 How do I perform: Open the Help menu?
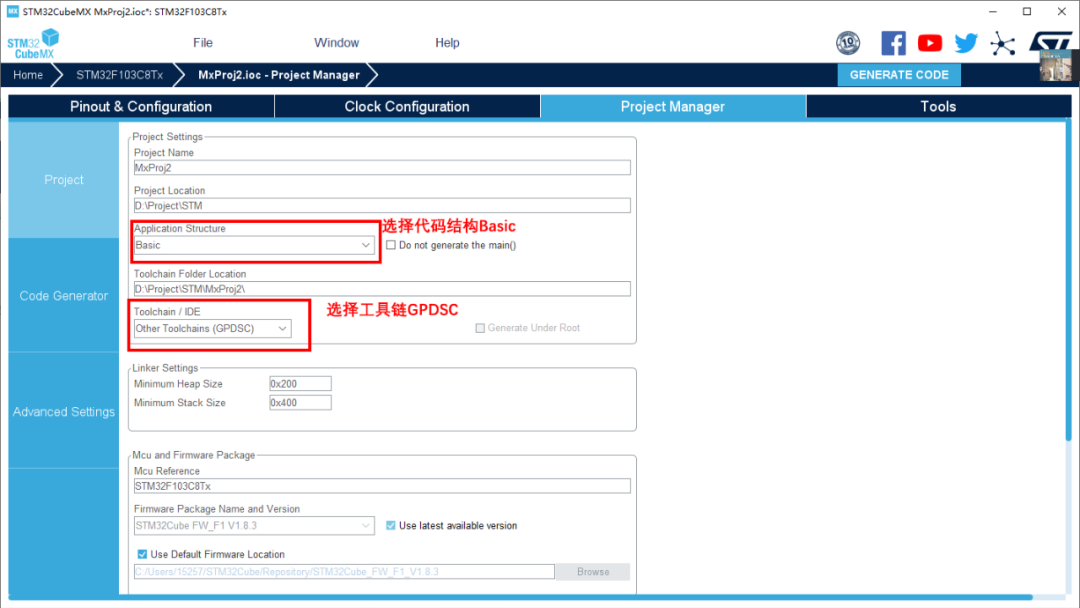tap(447, 43)
